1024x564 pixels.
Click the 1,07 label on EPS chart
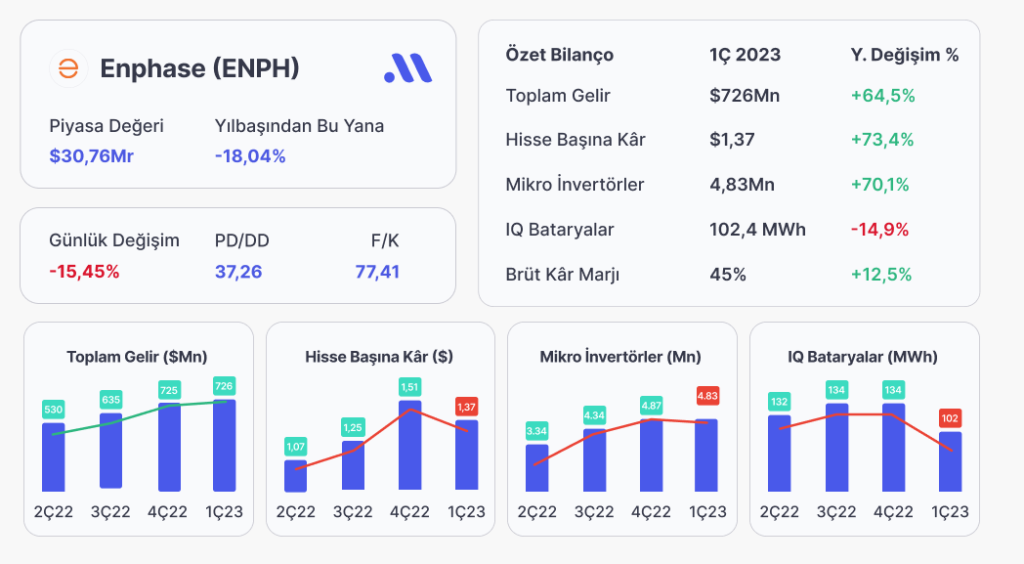click(295, 446)
